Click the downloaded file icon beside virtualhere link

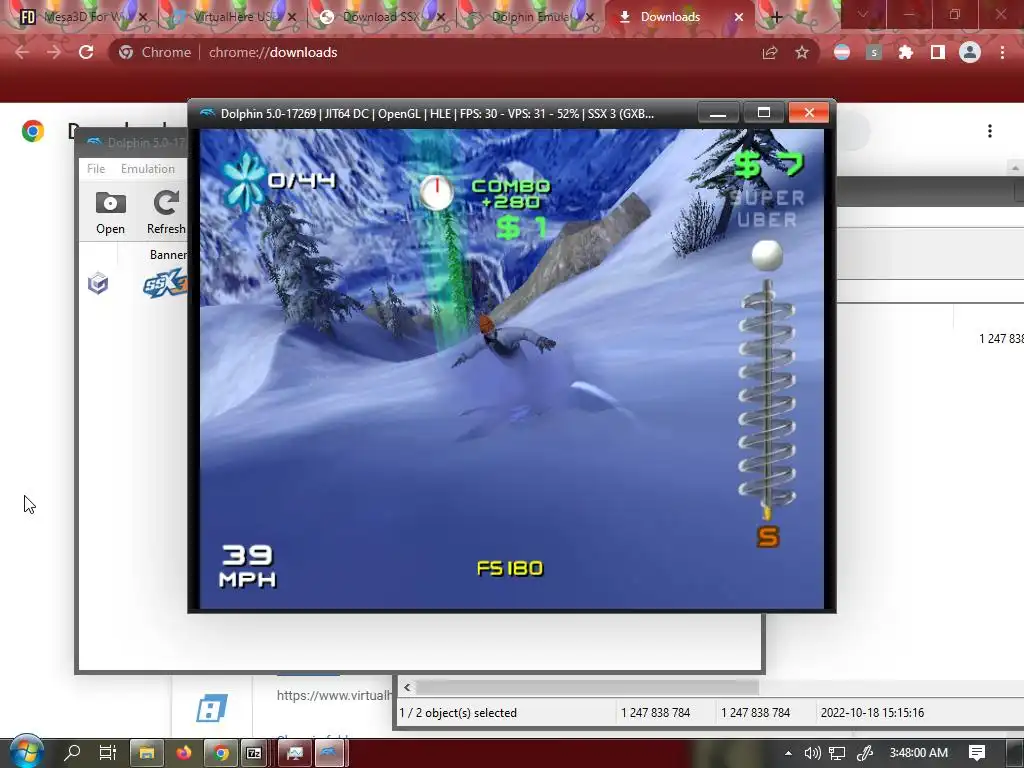tap(212, 708)
